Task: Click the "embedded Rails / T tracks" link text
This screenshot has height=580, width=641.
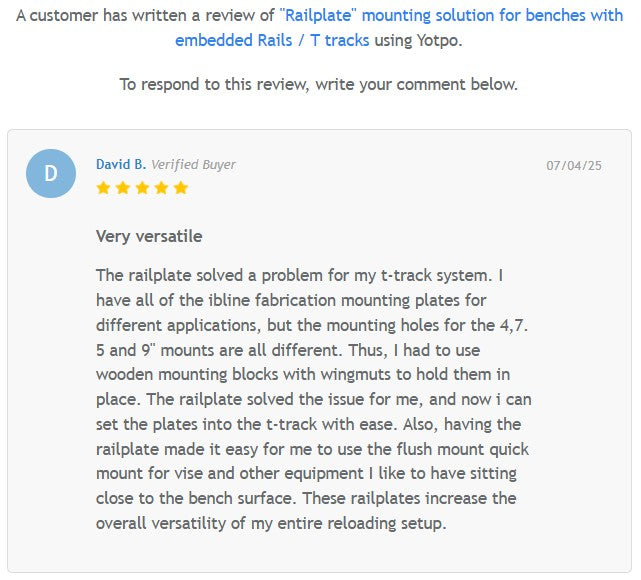Action: 272,40
